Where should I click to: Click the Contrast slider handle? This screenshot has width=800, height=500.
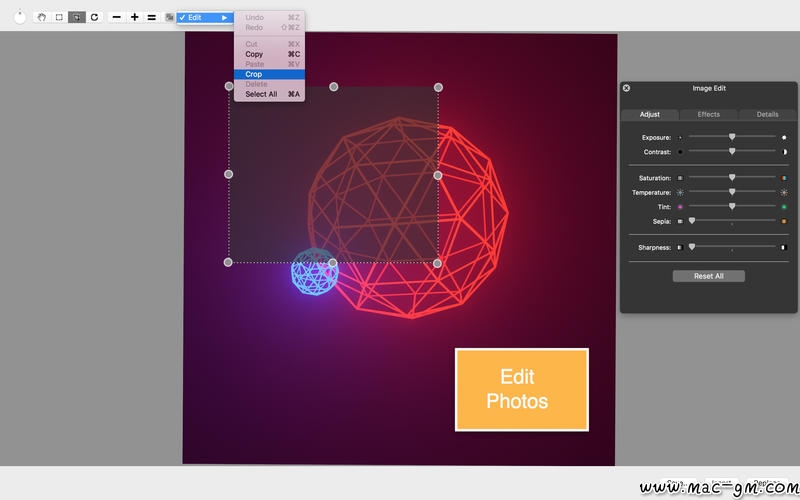[732, 151]
